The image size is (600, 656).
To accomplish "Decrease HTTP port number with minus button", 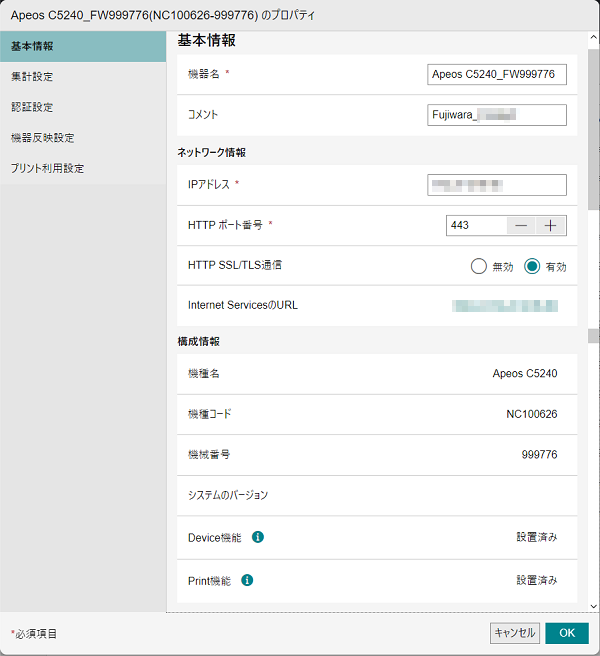I will point(521,226).
